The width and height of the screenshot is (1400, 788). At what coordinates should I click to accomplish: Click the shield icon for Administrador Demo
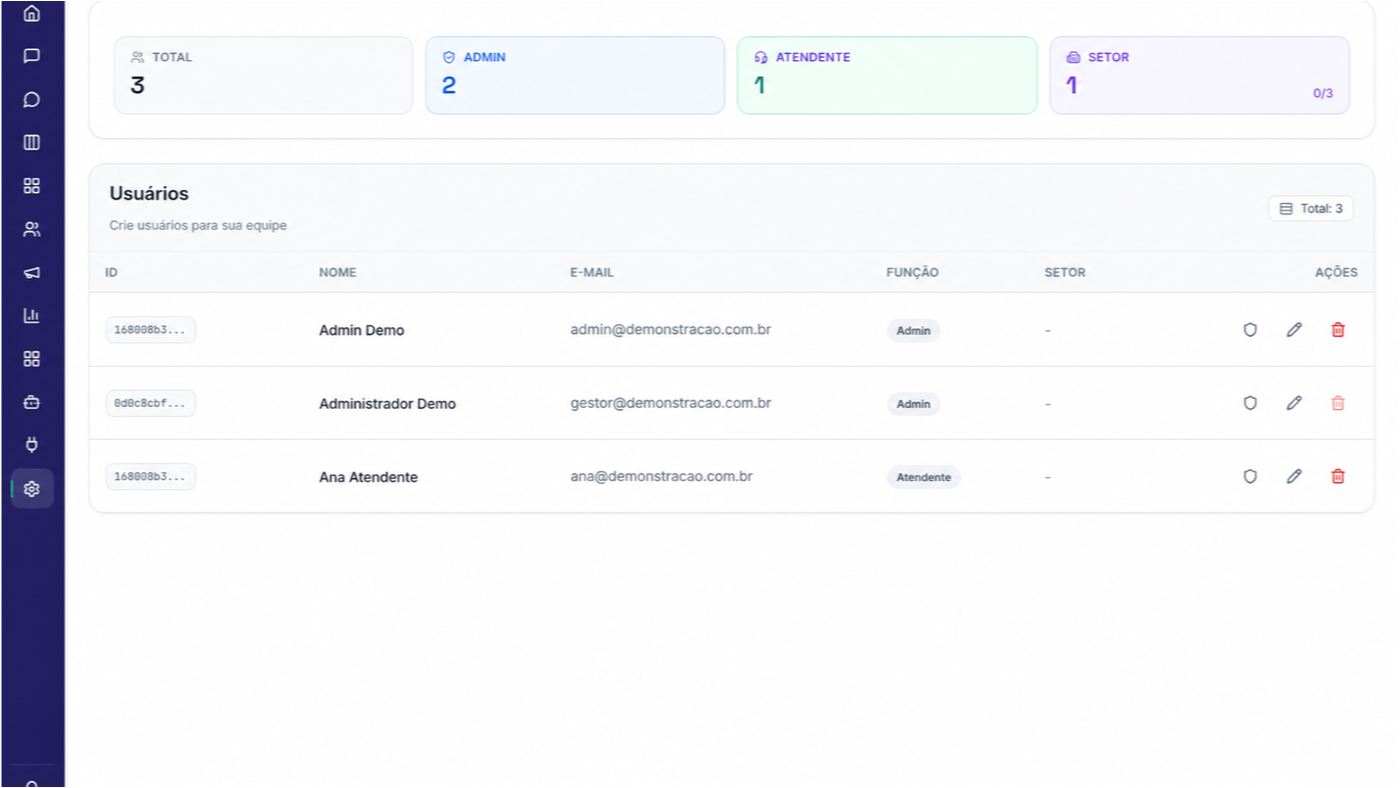[x=1250, y=403]
